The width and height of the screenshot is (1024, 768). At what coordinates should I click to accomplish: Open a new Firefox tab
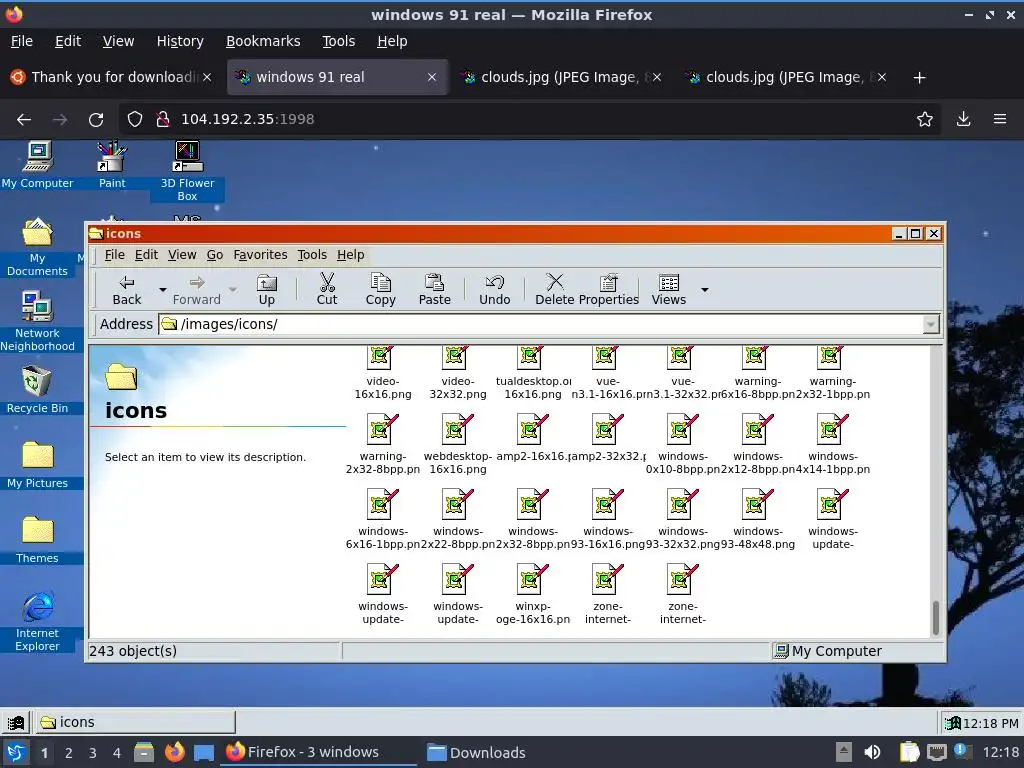pos(919,78)
